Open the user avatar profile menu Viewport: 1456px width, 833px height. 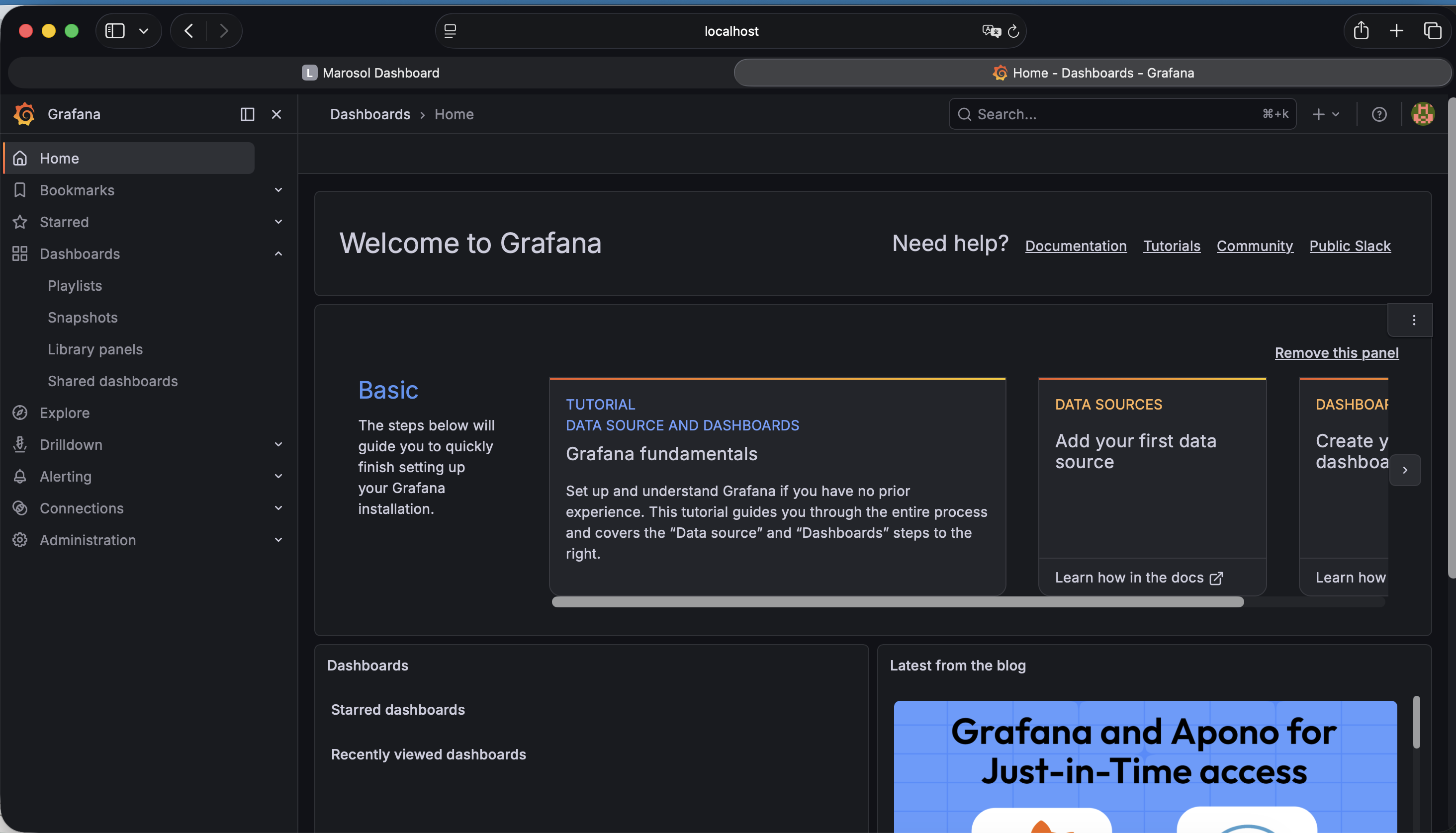point(1422,114)
